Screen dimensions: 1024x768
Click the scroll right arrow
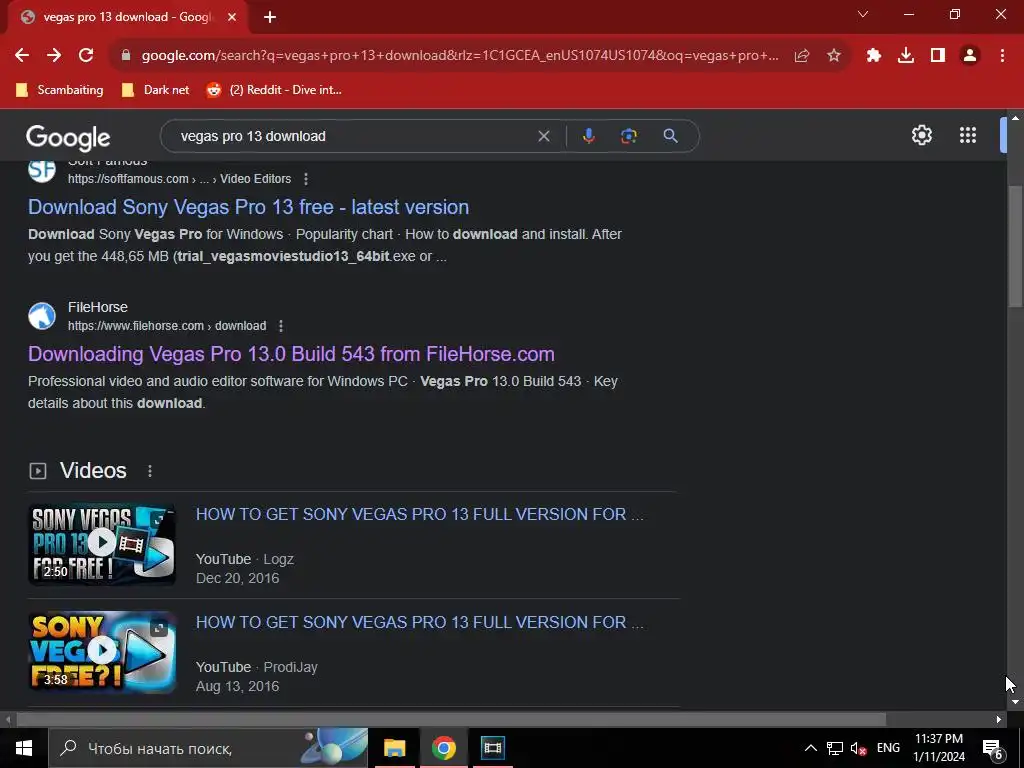click(999, 720)
